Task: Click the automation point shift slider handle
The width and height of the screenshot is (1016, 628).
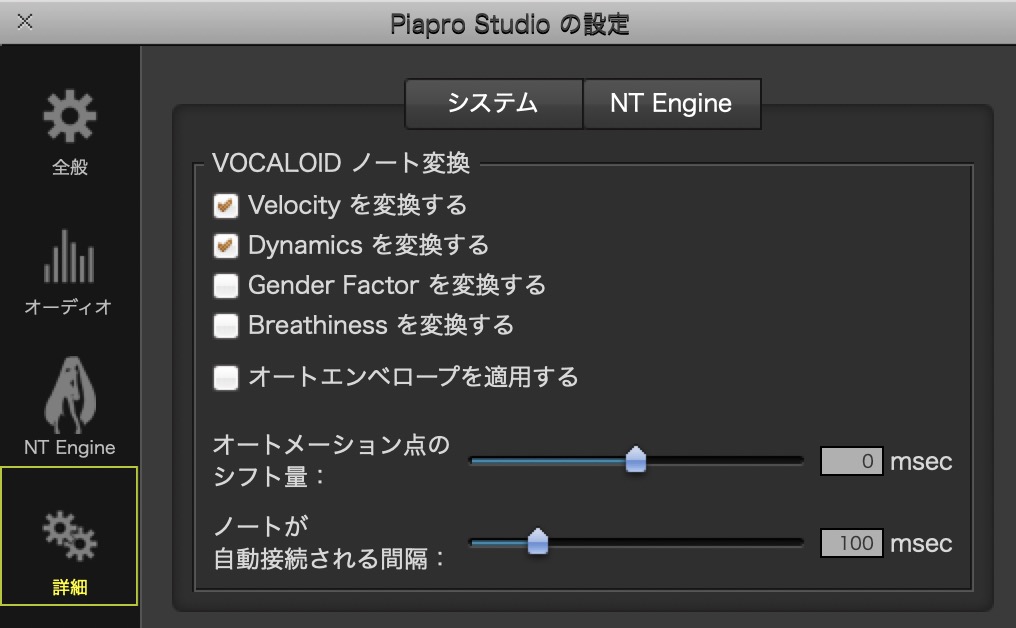Action: pos(635,460)
